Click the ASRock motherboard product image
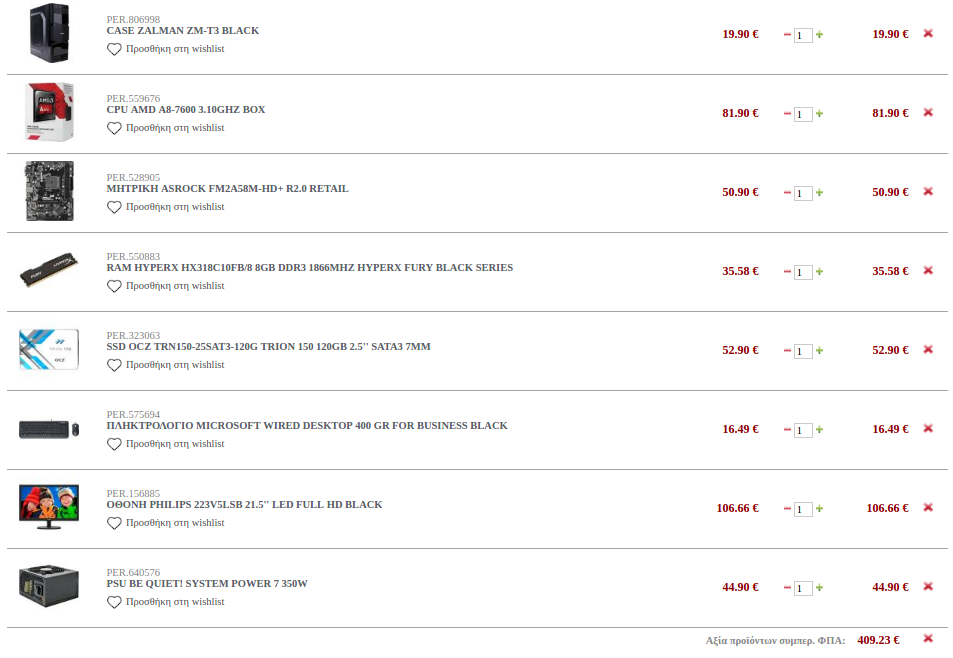Viewport: 953px width, 658px height. tap(49, 191)
